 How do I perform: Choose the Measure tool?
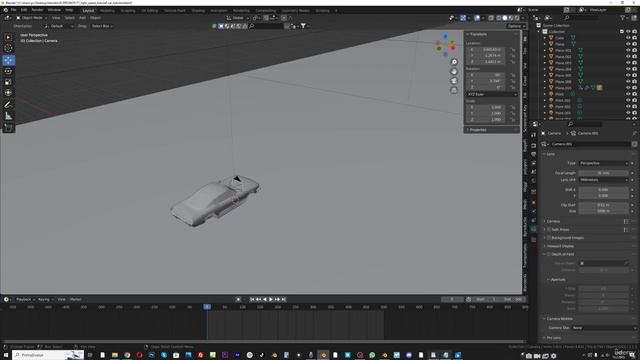[x=8, y=116]
